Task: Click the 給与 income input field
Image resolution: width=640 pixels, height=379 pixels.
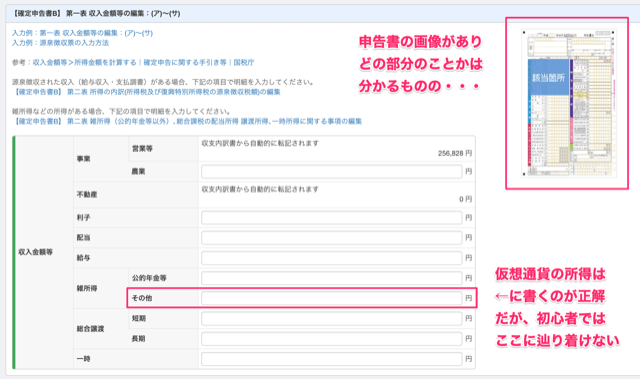Action: pos(331,258)
